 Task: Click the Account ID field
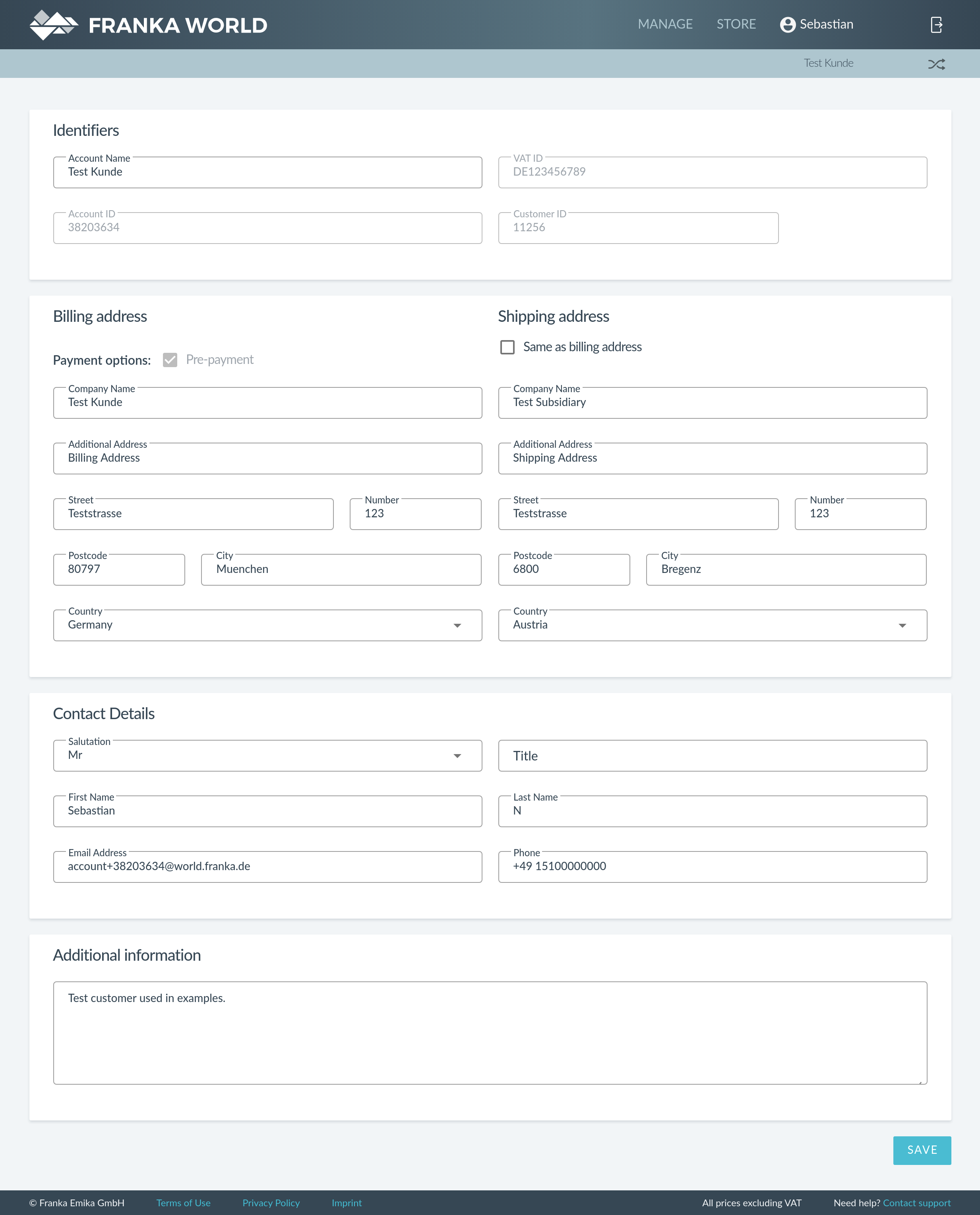tap(267, 228)
